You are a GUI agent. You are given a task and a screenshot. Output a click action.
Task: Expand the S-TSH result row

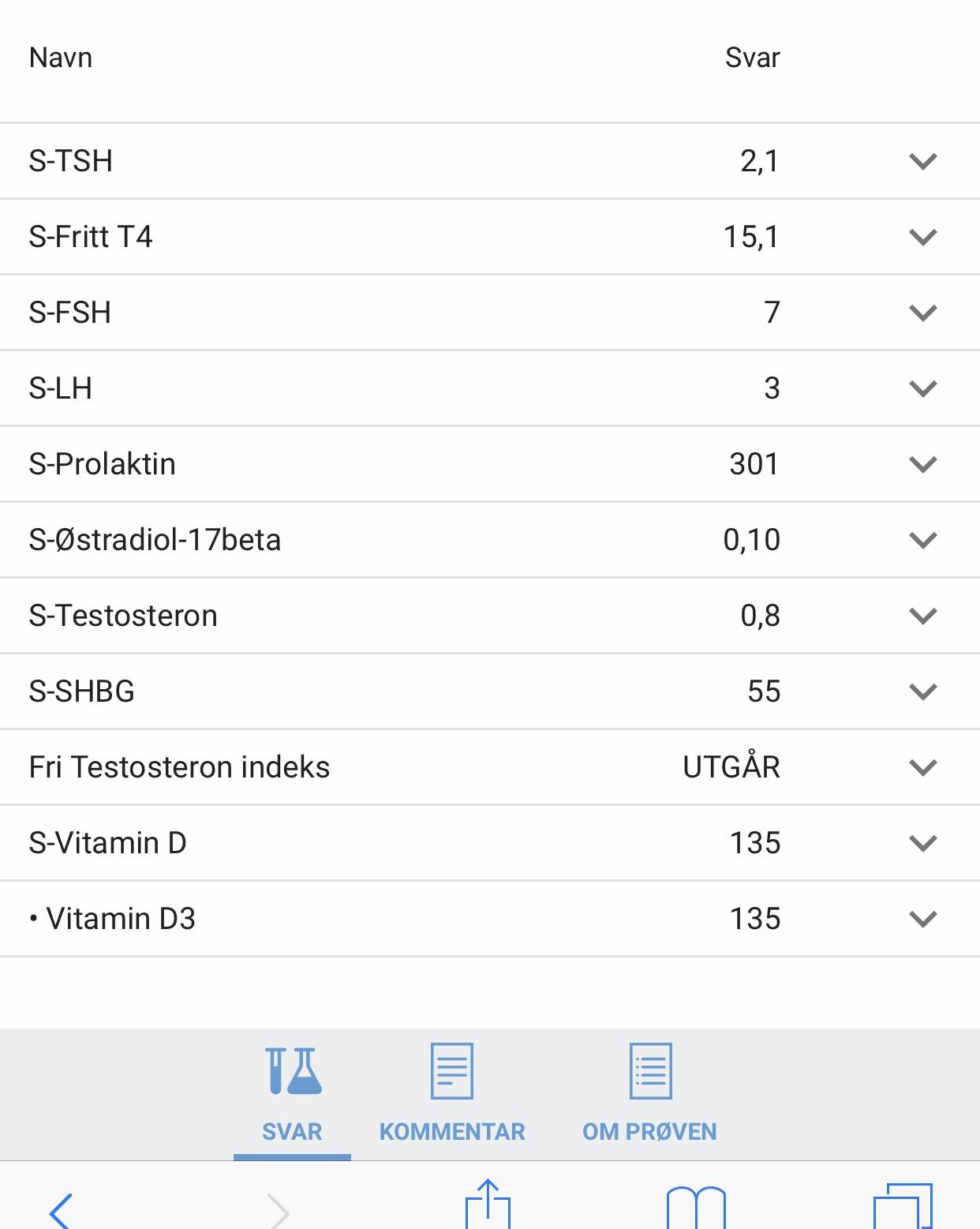pos(490,161)
